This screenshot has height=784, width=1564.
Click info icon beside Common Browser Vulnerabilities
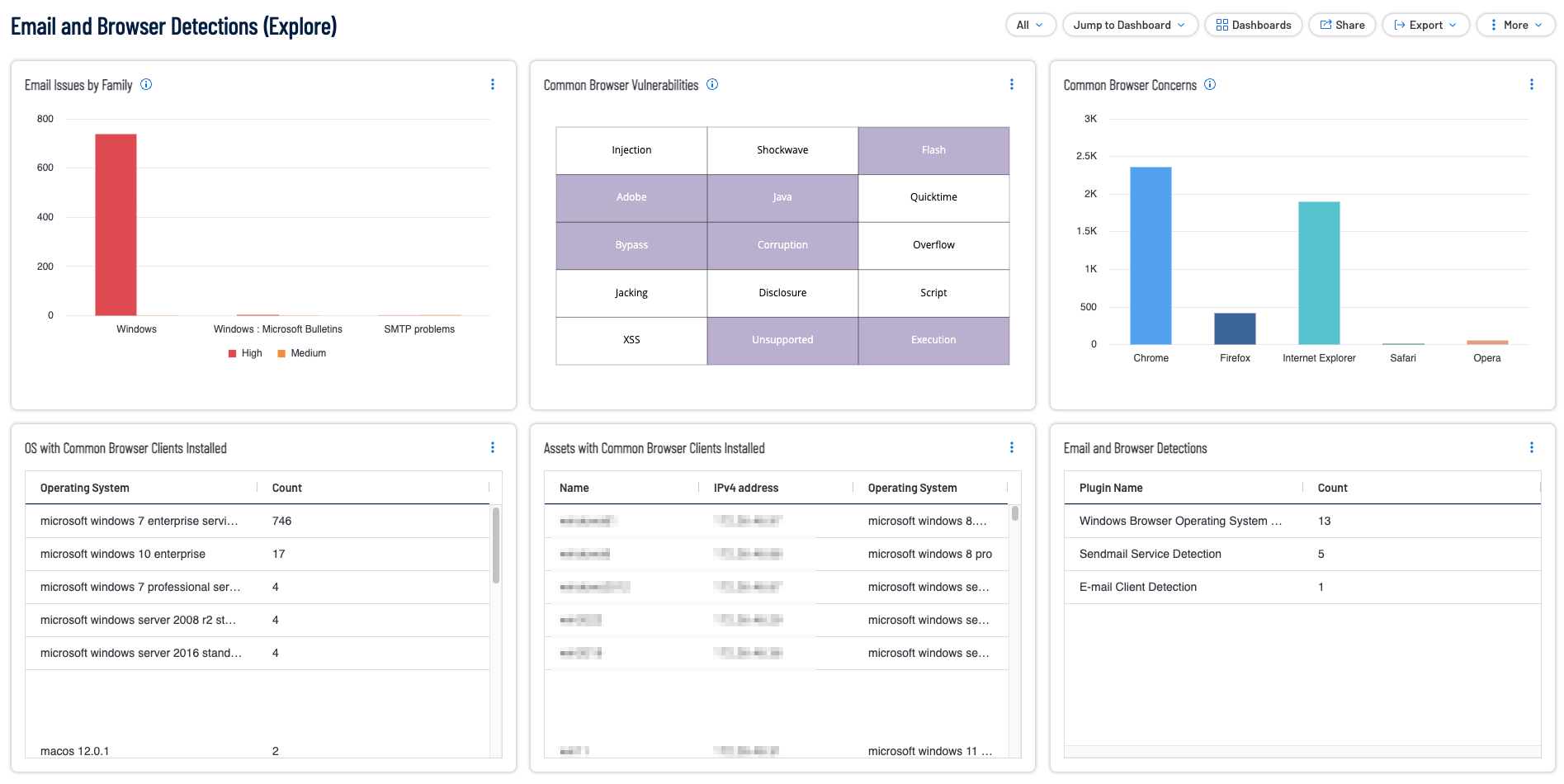tap(712, 84)
